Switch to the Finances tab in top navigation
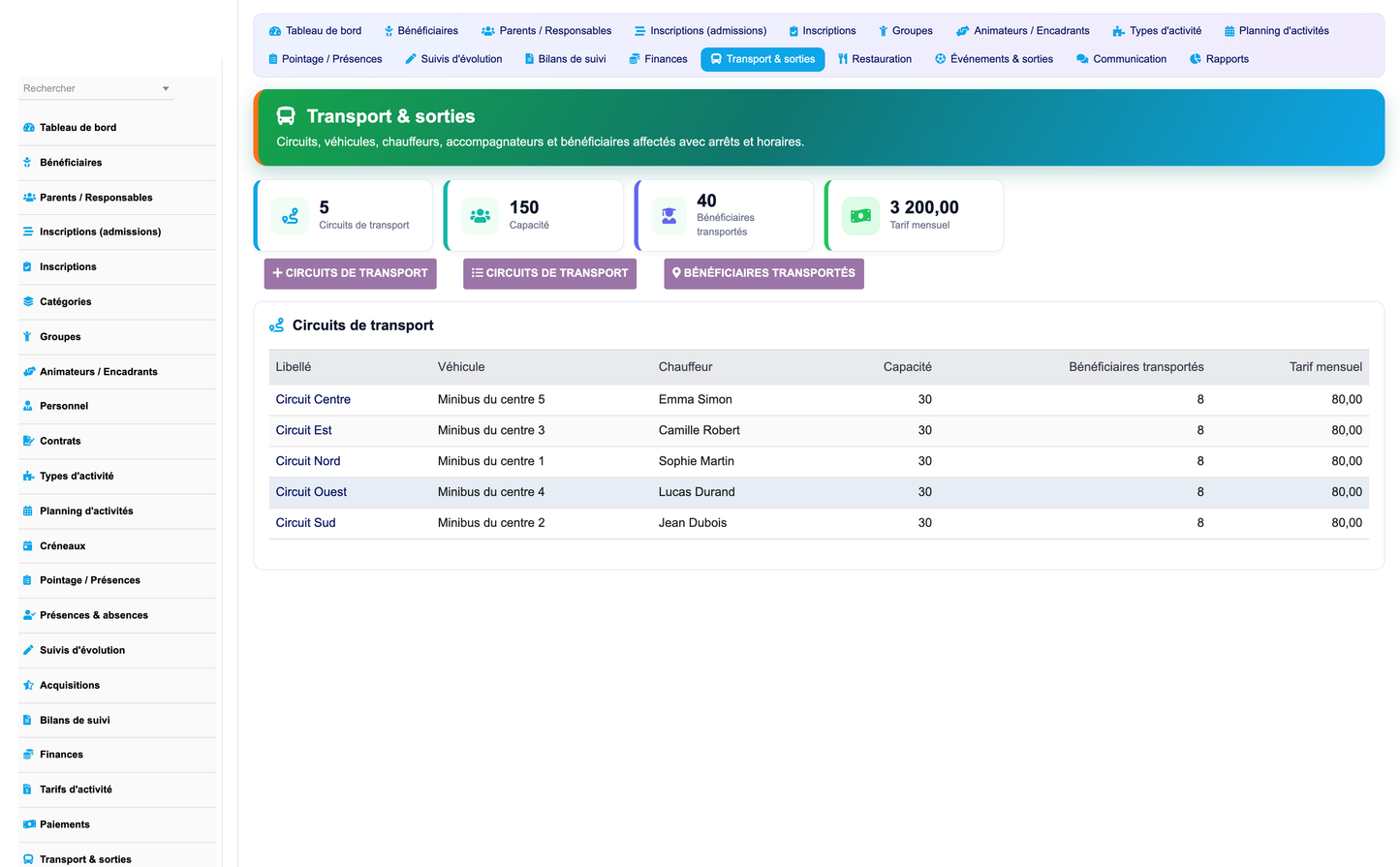The height and width of the screenshot is (867, 1400). (x=658, y=59)
